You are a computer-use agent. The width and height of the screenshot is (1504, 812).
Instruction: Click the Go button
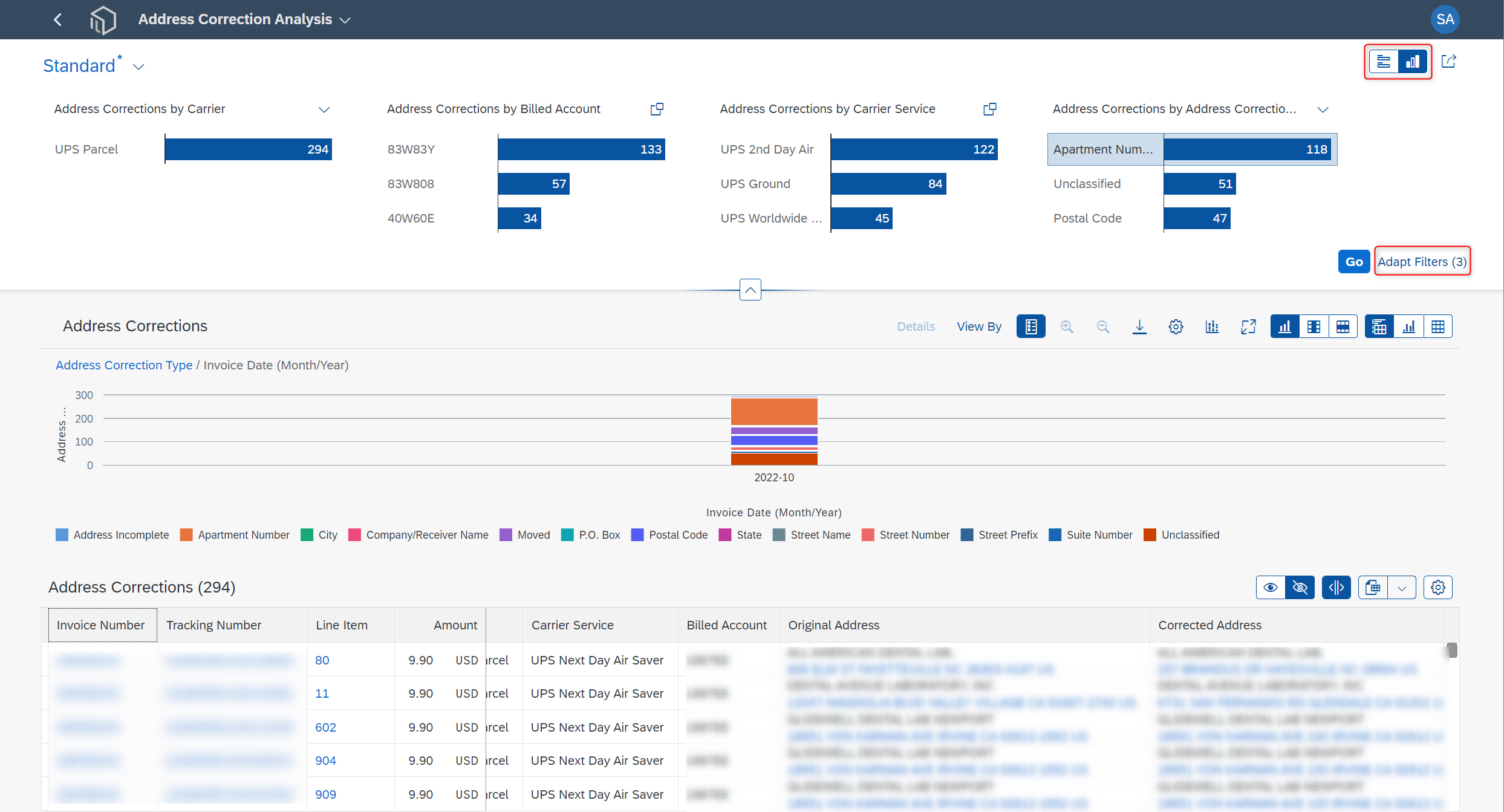click(x=1354, y=262)
